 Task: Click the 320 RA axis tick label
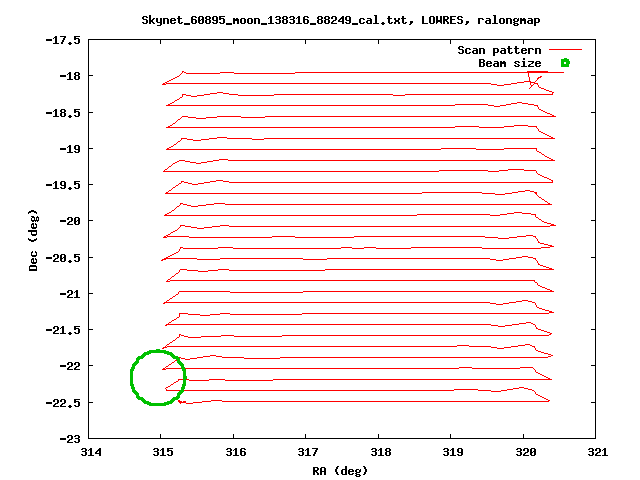pyautogui.click(x=525, y=452)
